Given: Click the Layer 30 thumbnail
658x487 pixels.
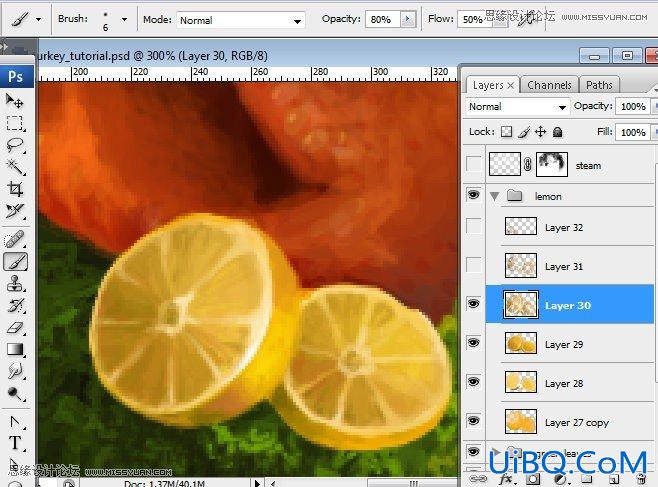Looking at the screenshot, I should tap(521, 305).
